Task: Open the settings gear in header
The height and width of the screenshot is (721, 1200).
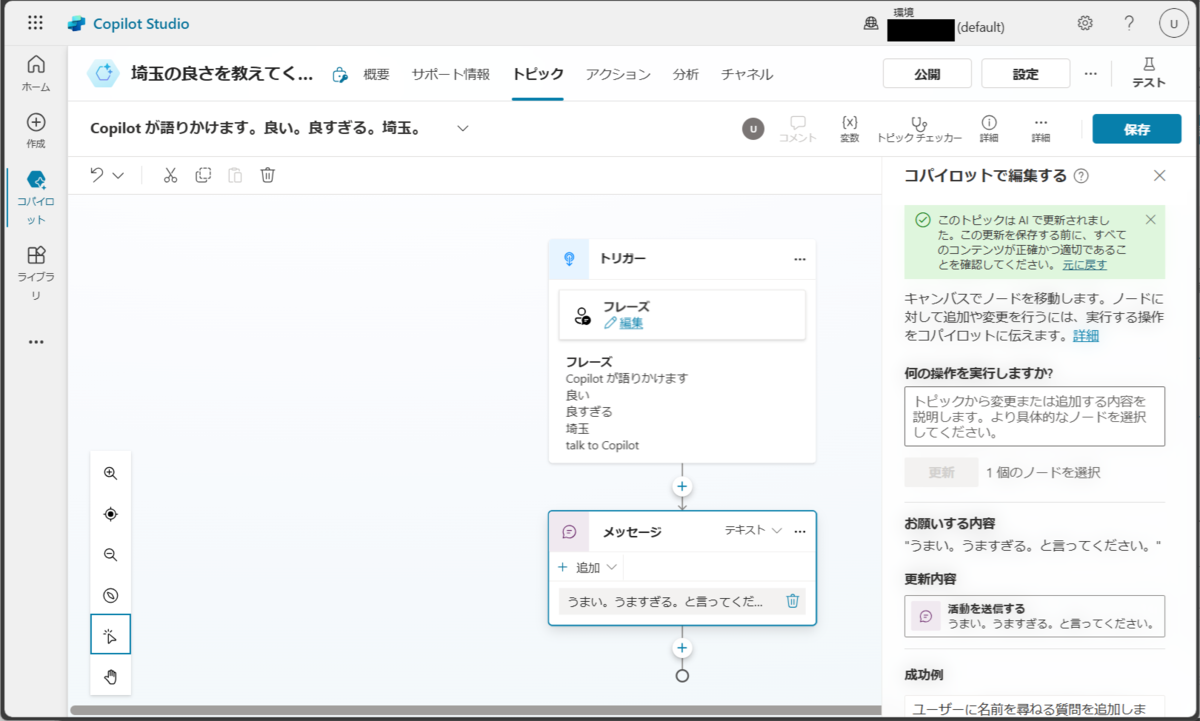Action: (1085, 23)
